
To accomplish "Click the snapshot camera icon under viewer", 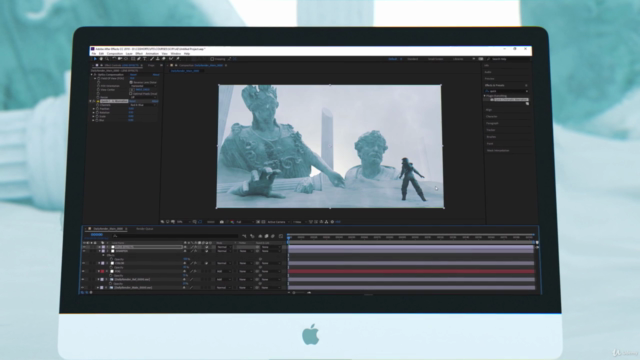I will point(222,222).
